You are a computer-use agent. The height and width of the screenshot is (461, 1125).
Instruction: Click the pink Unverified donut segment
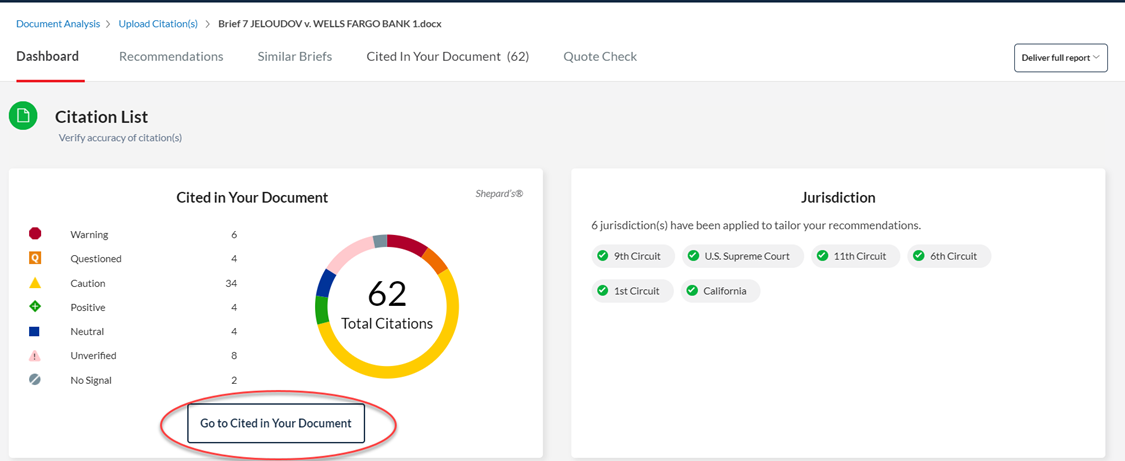tap(349, 252)
